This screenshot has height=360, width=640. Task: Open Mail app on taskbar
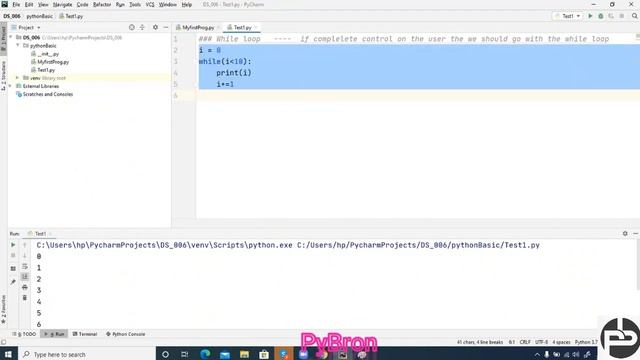pos(224,354)
